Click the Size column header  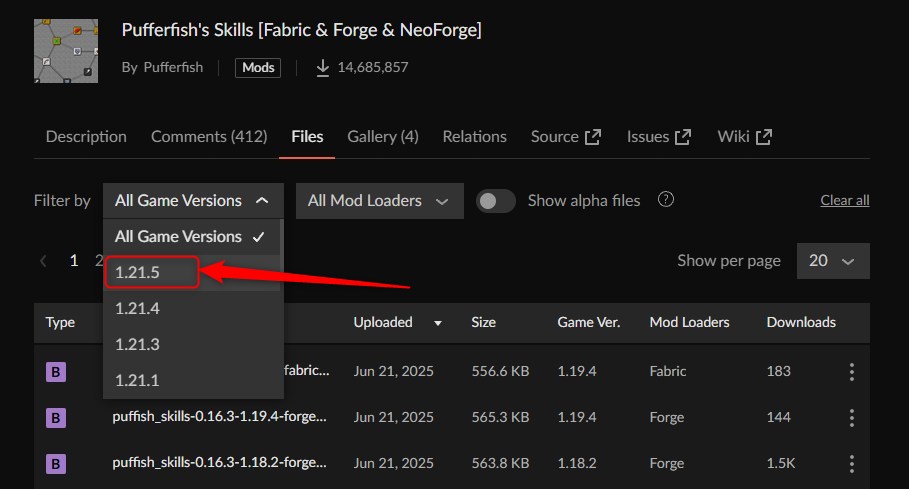tap(483, 322)
